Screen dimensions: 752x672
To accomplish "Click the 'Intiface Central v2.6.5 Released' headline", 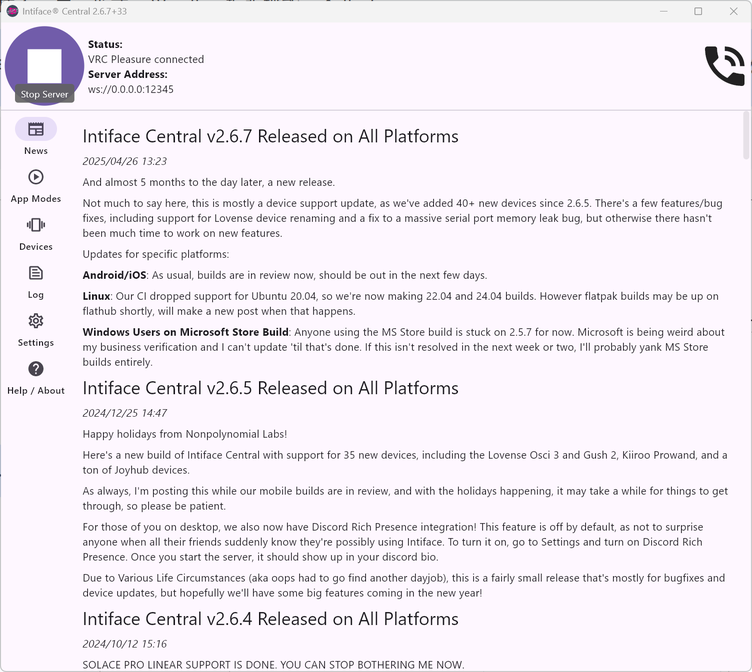I will (x=270, y=388).
